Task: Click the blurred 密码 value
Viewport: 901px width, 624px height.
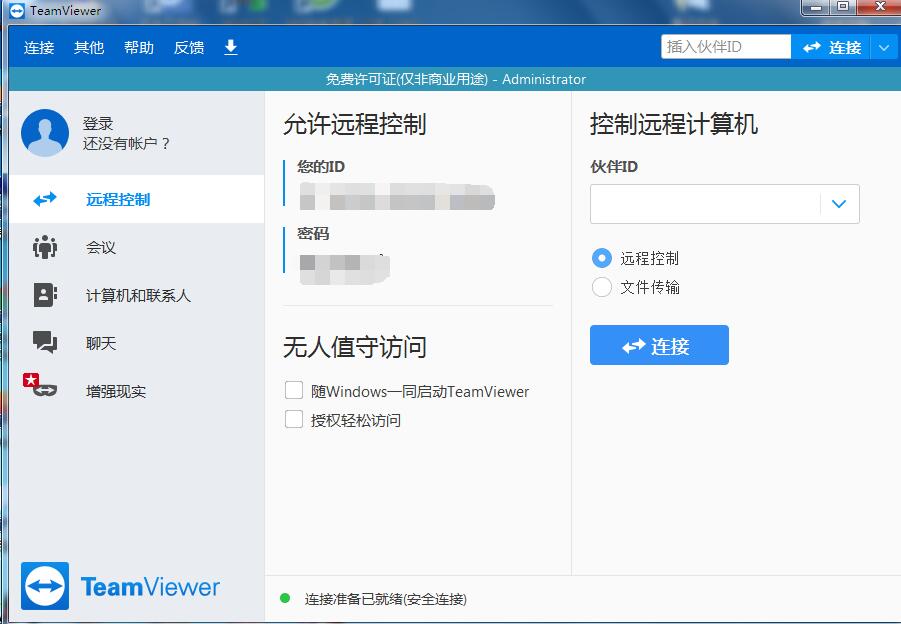Action: (345, 268)
